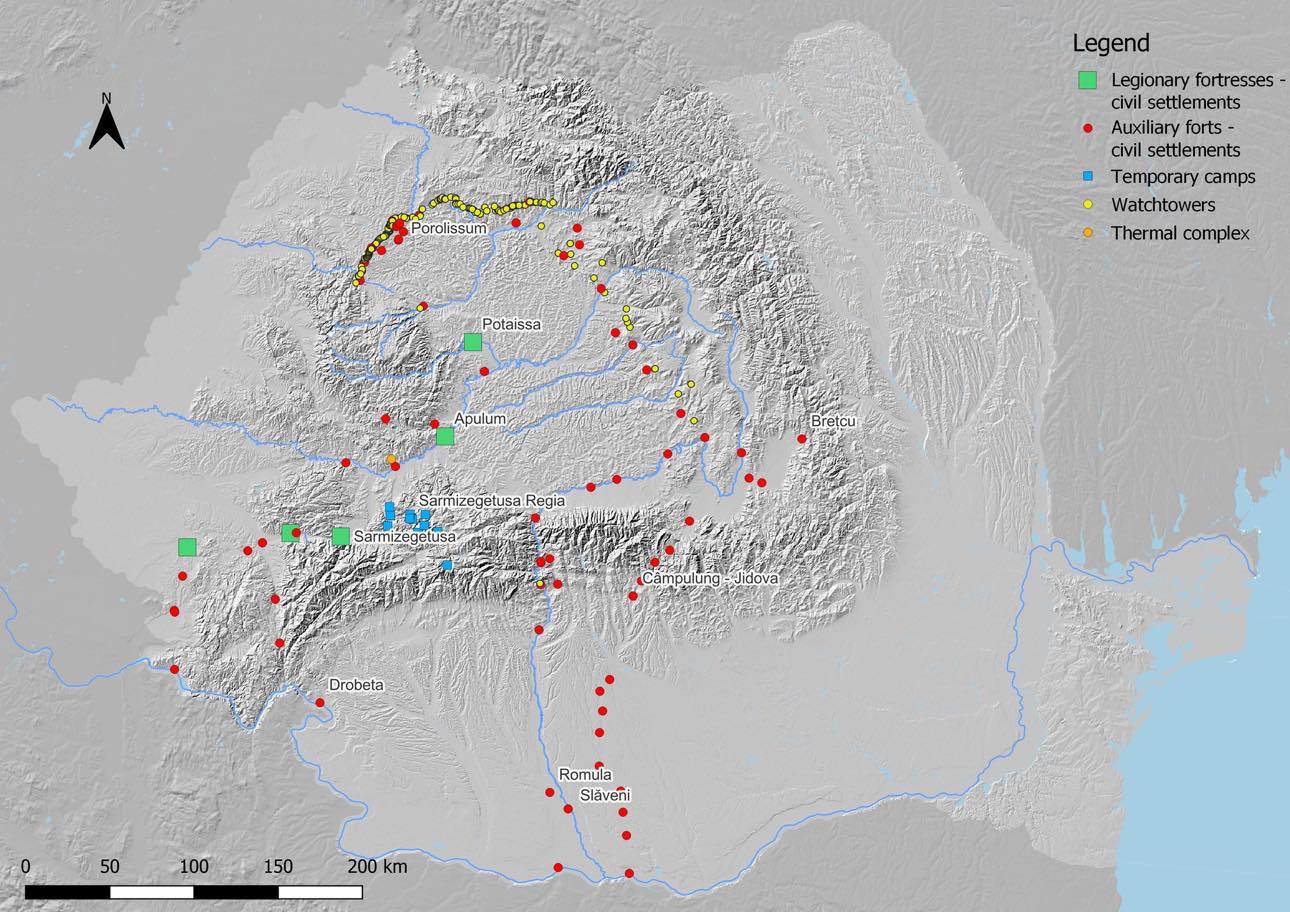This screenshot has height=912, width=1290.
Task: Click the Porolissum map label
Action: pyautogui.click(x=448, y=229)
